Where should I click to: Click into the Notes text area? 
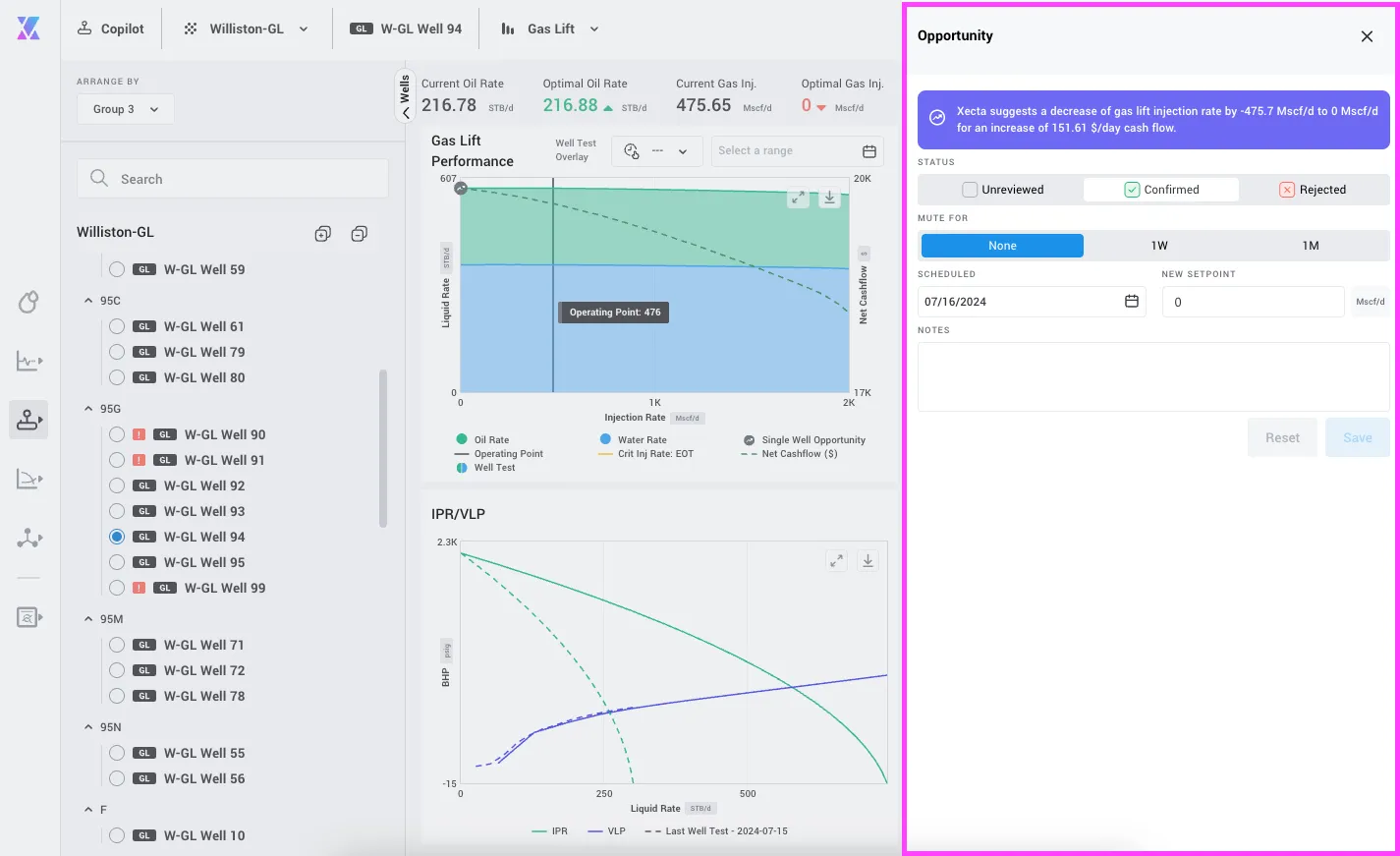point(1153,376)
